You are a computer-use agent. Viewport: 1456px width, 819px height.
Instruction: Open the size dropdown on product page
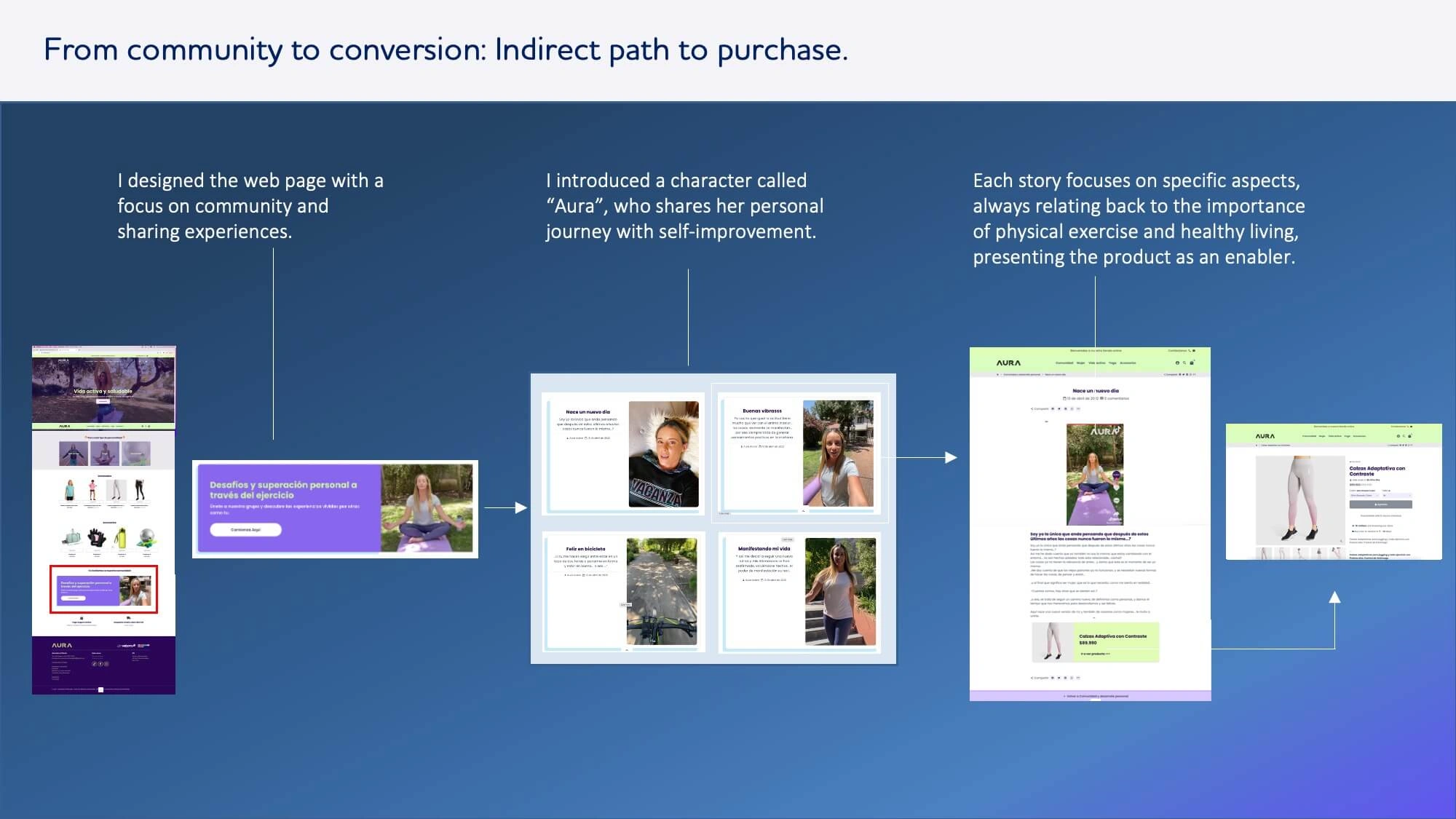(1396, 495)
